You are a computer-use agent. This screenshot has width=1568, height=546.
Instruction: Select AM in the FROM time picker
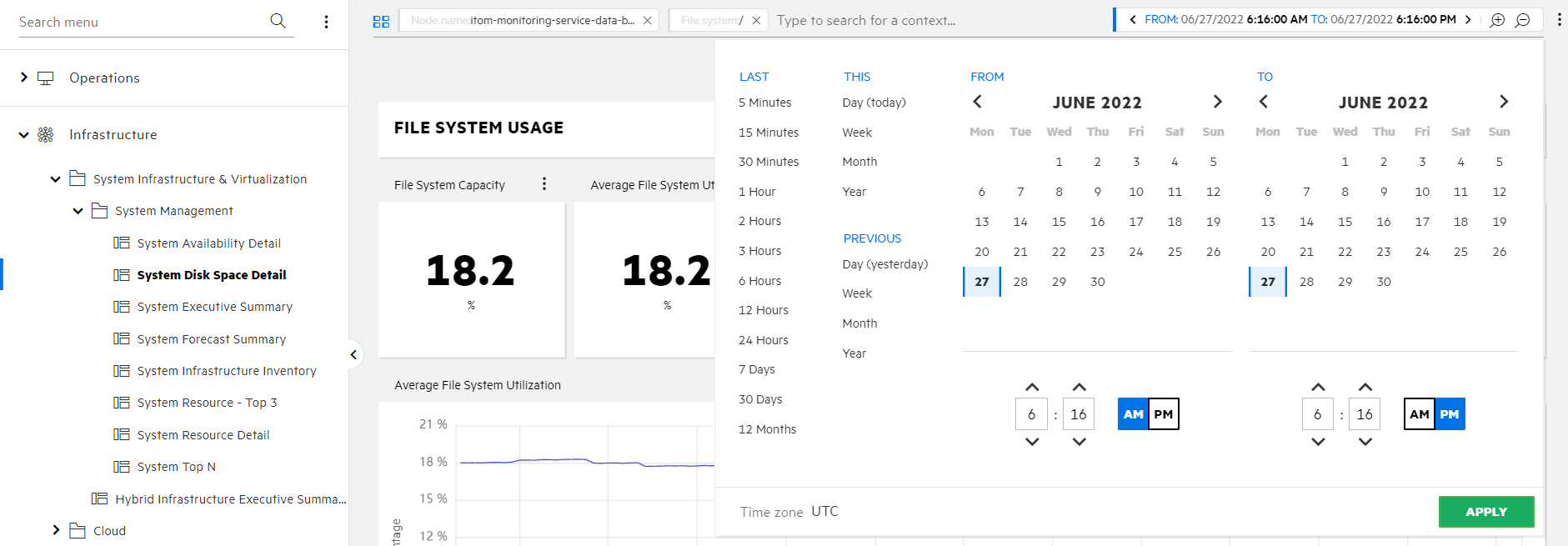[1133, 414]
